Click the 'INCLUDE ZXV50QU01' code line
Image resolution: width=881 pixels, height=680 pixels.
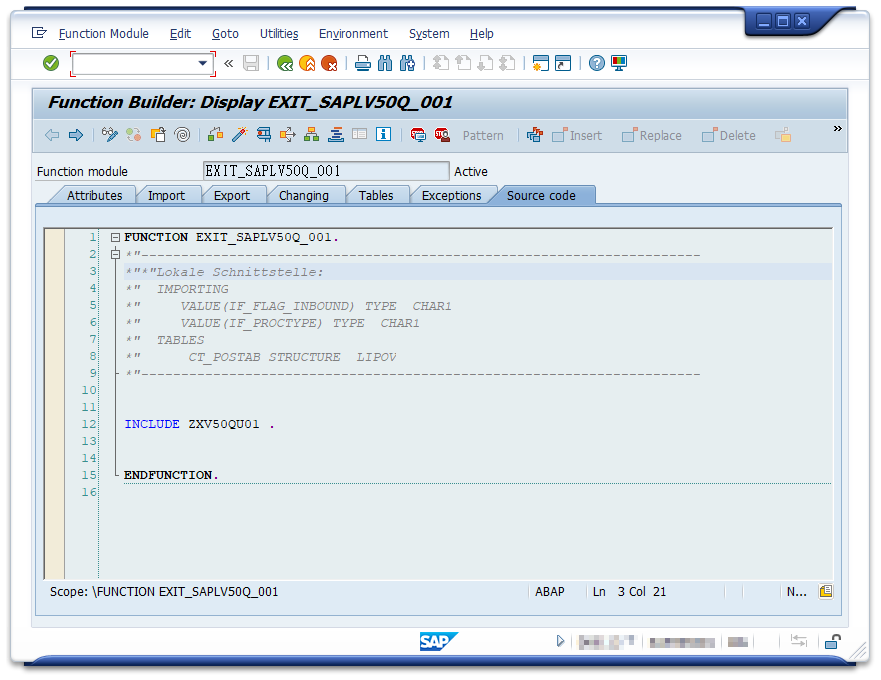point(199,424)
